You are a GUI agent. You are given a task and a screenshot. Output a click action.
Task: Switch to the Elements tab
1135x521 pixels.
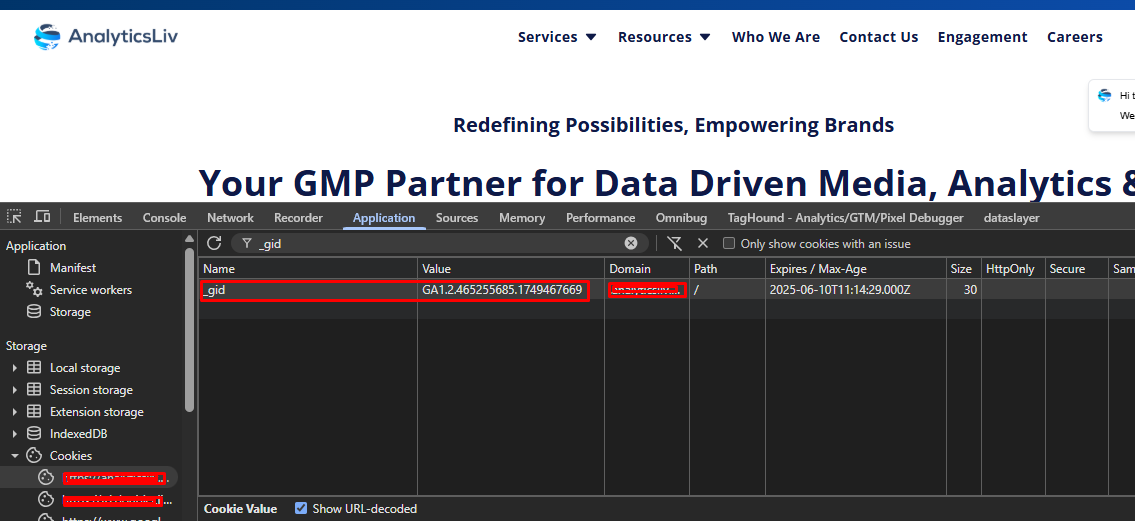coord(98,218)
